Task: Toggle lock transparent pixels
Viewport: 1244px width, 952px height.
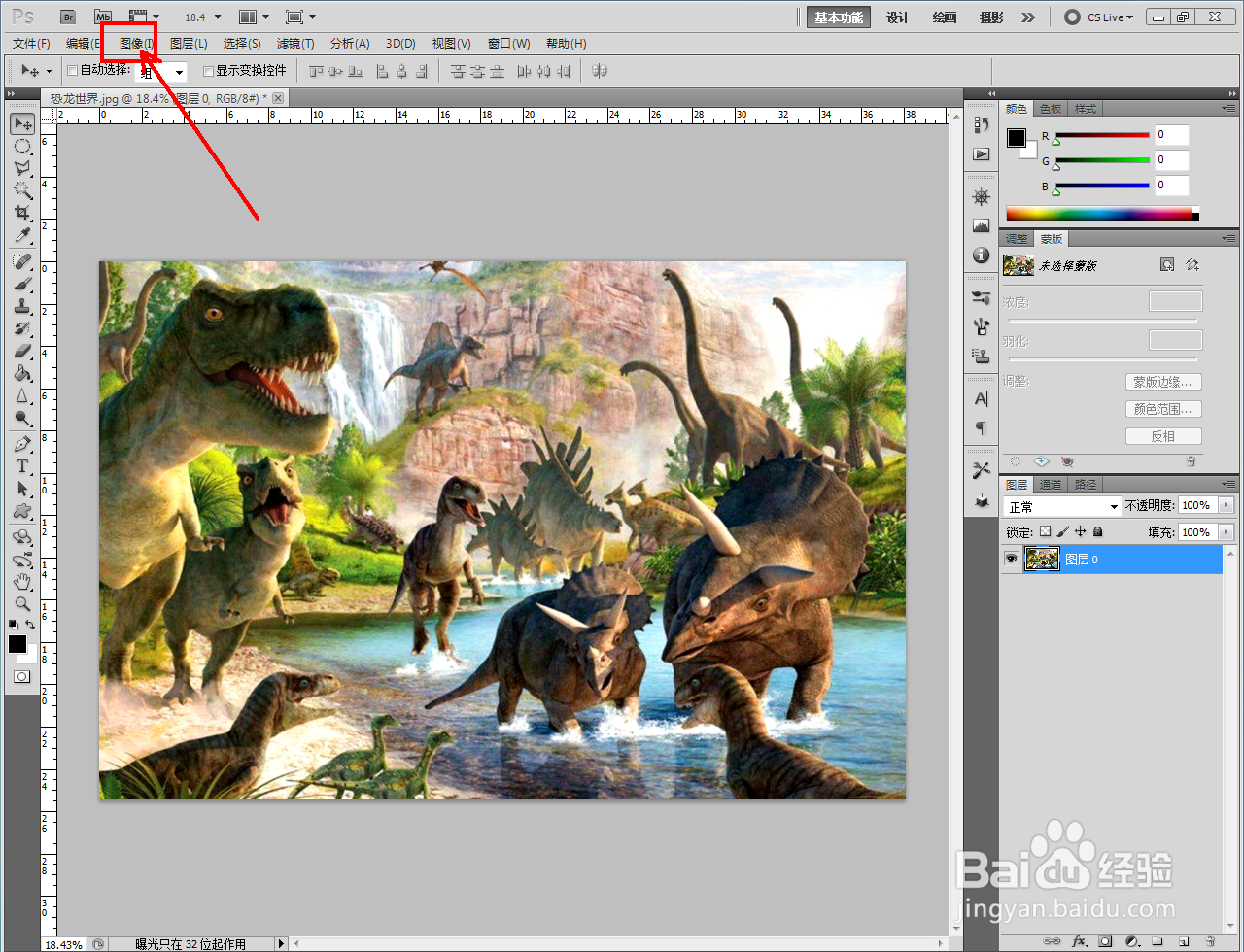Action: 1045,531
